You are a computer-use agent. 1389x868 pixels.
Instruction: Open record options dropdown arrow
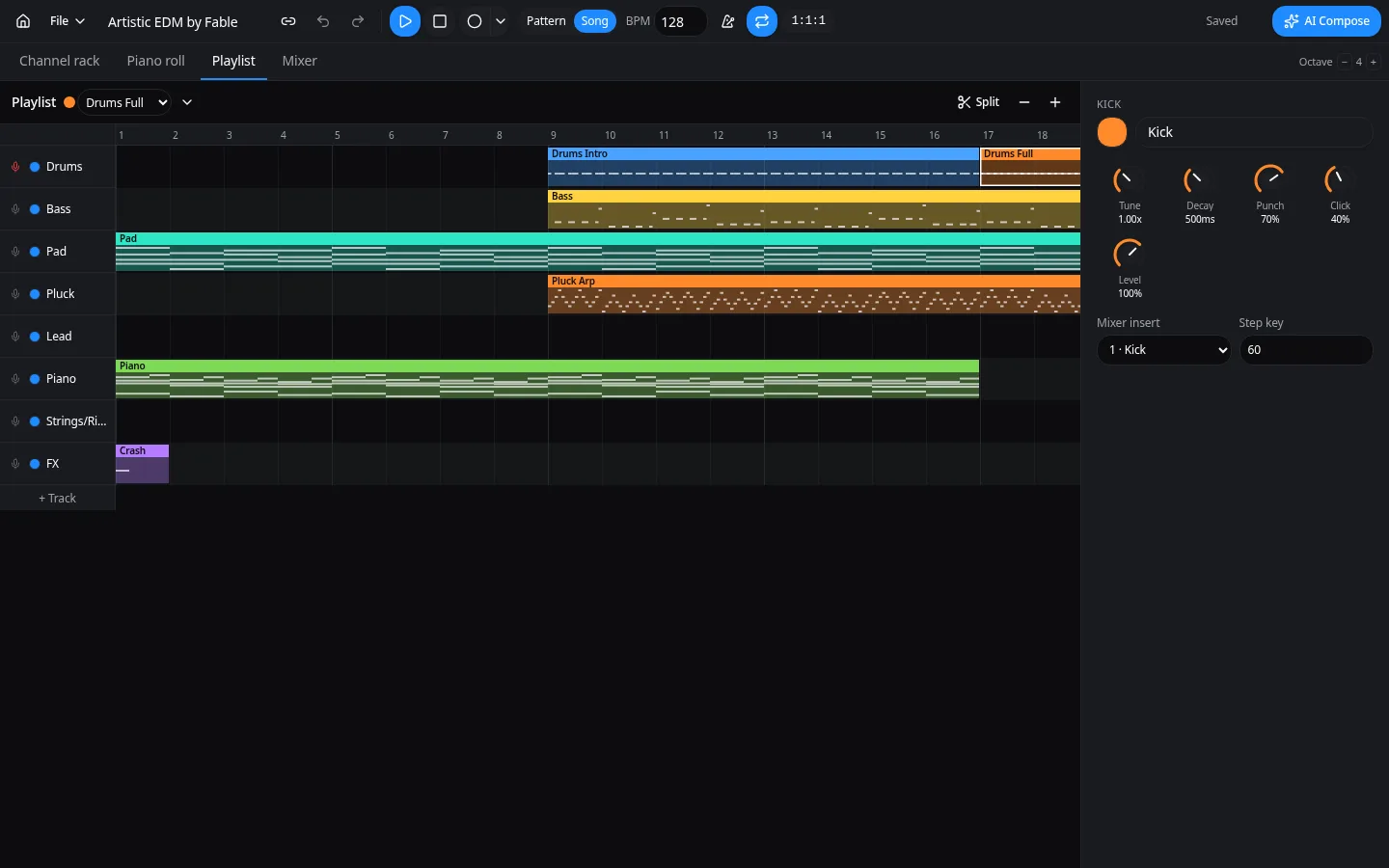[x=500, y=21]
